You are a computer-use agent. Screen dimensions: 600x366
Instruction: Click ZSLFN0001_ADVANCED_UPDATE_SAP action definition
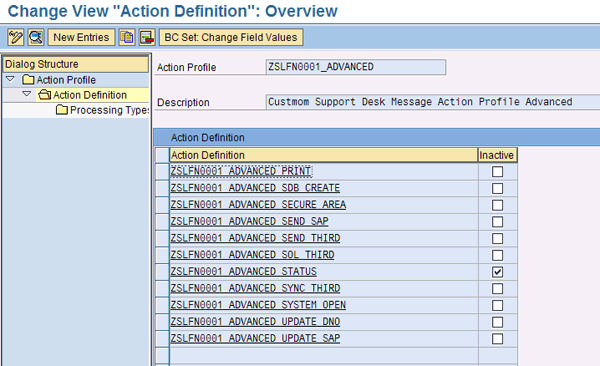[255, 338]
